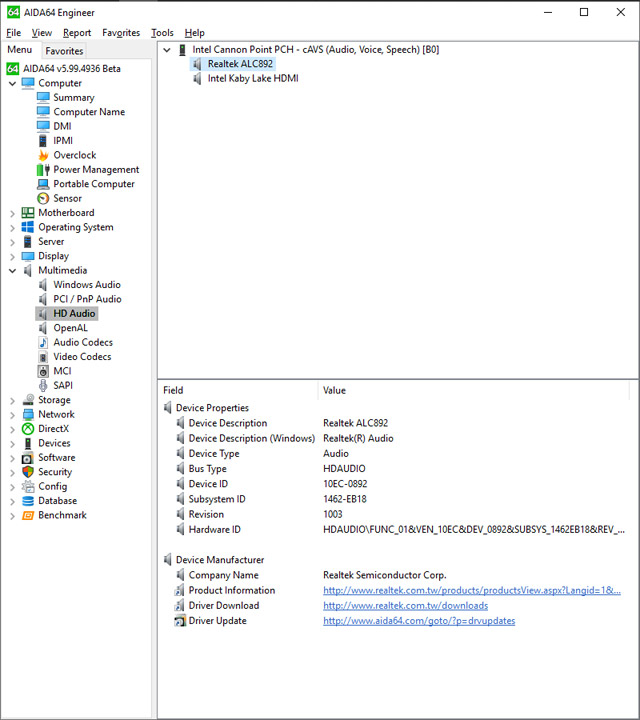Select Intel Kaby Lake HDMI device
Image resolution: width=640 pixels, height=720 pixels.
point(253,79)
